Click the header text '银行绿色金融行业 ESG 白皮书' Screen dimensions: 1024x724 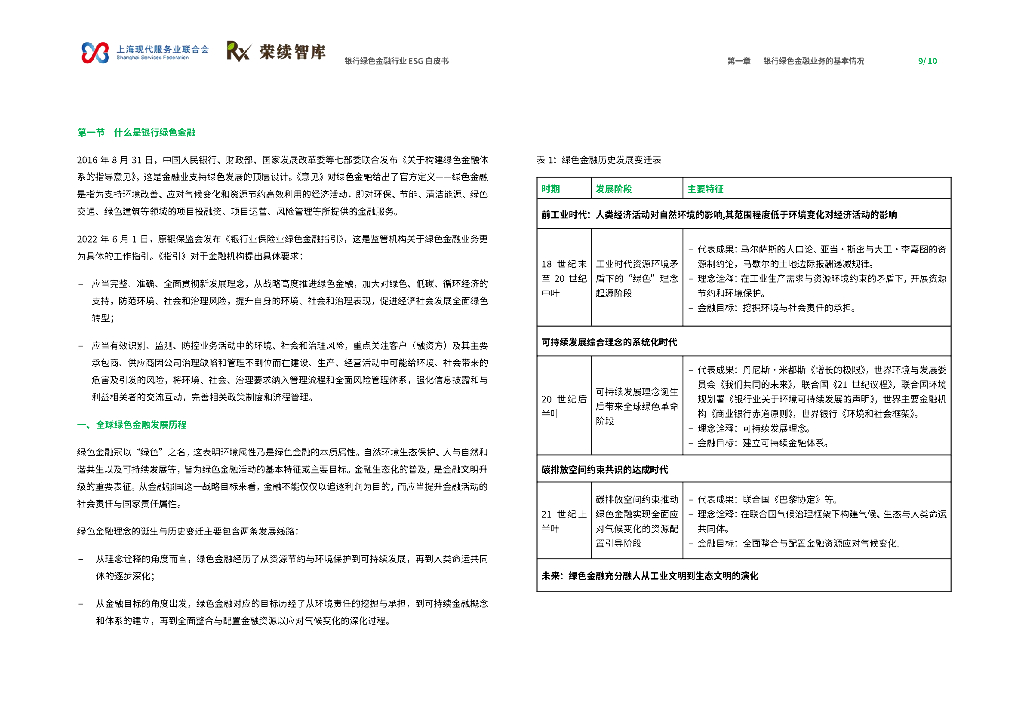[x=397, y=61]
